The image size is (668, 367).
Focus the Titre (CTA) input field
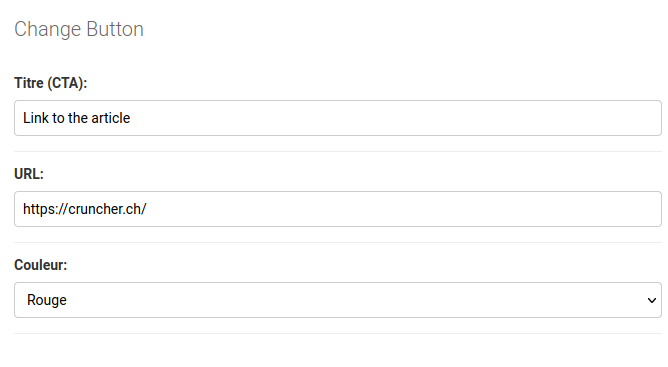pos(338,118)
